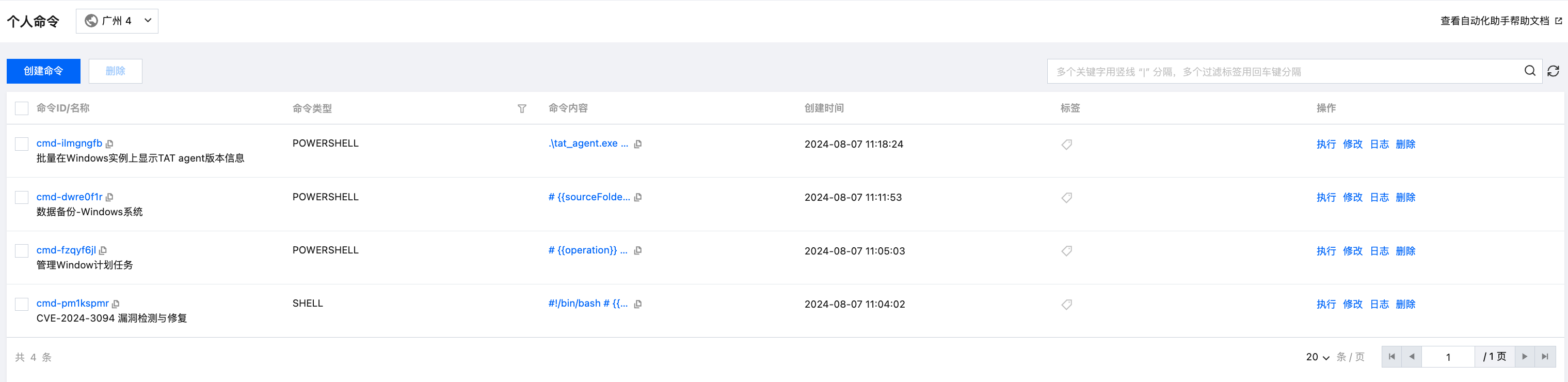The image size is (1568, 382).
Task: Copy the command ID cmd-dwre0f1r
Action: coord(109,197)
